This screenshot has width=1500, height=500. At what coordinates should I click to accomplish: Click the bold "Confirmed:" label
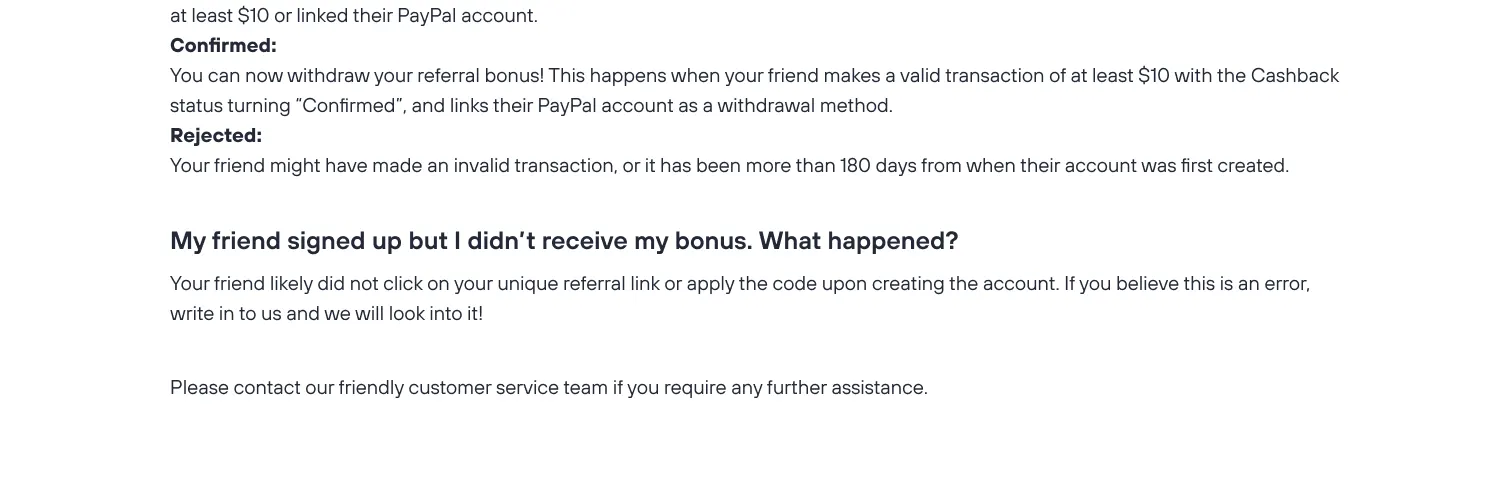point(223,46)
